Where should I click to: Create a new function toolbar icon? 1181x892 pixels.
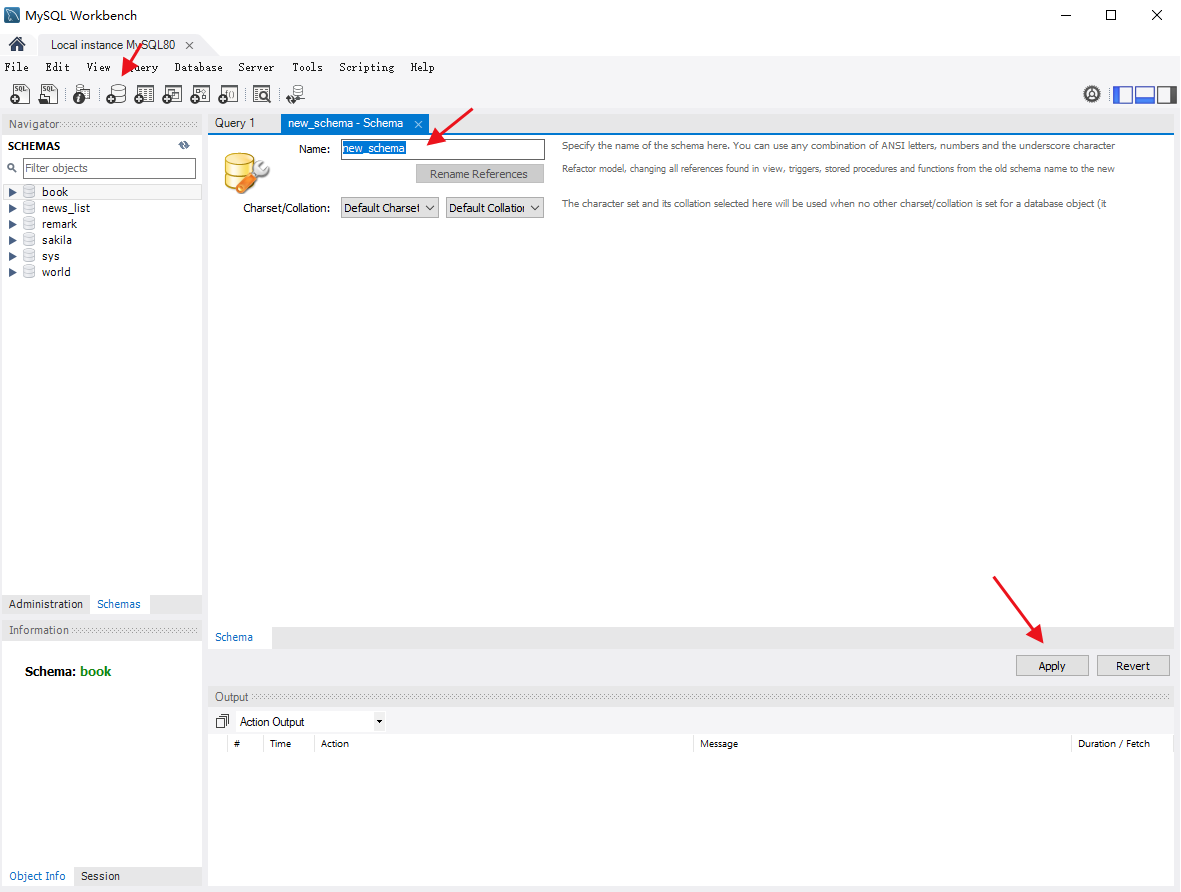tap(228, 94)
